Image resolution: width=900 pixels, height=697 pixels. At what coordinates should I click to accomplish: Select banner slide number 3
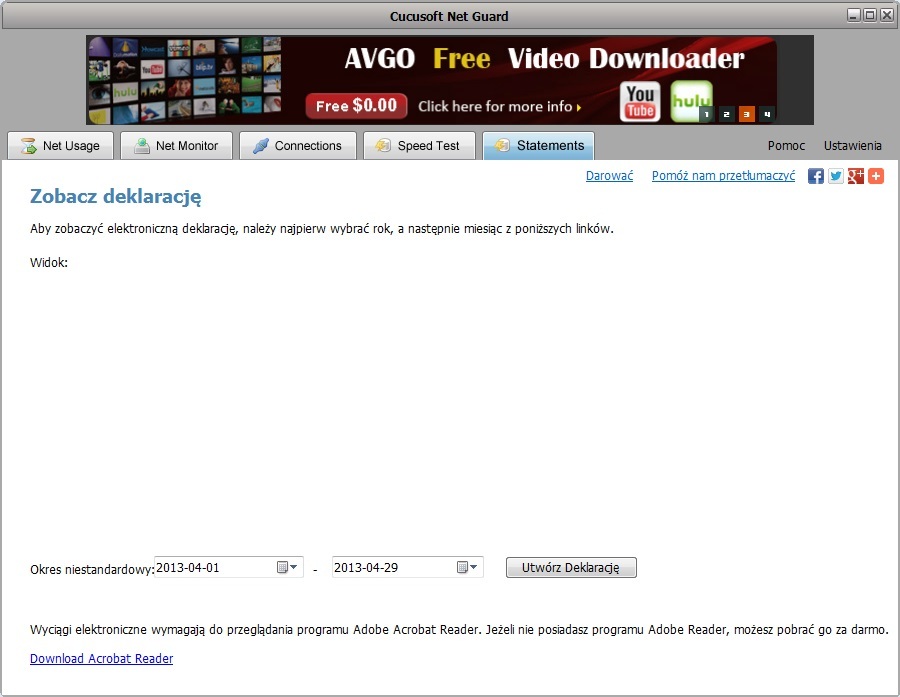746,114
